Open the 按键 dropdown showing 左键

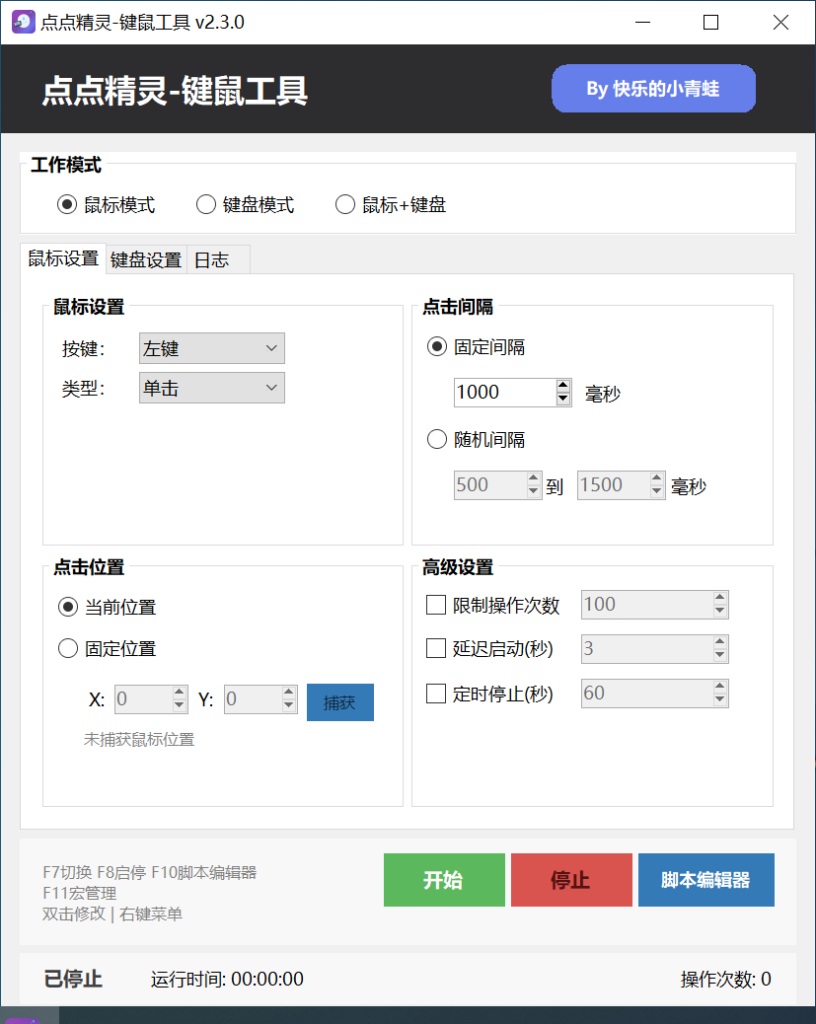pyautogui.click(x=211, y=347)
